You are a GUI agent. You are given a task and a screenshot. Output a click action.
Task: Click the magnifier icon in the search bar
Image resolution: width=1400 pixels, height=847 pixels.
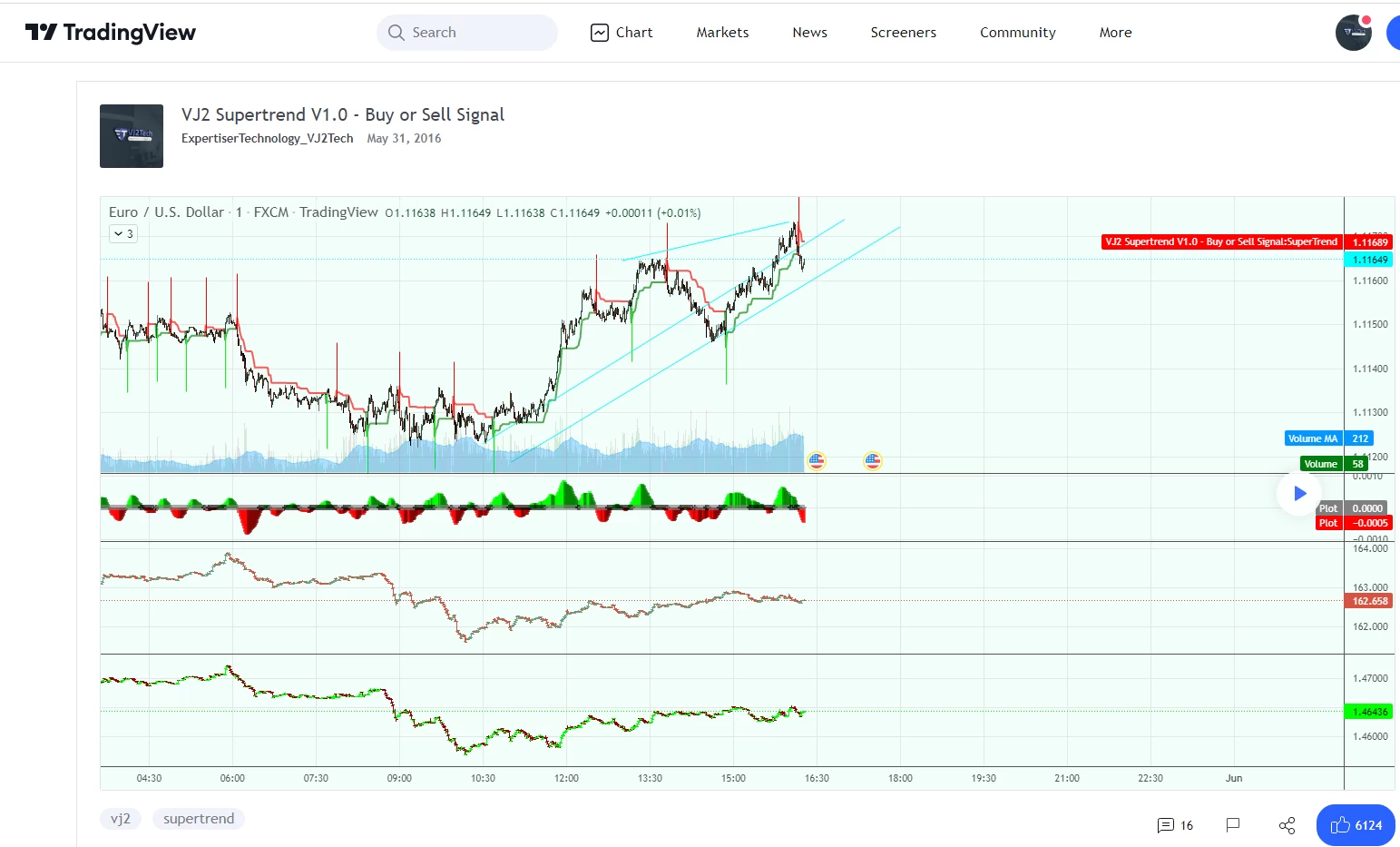[397, 32]
